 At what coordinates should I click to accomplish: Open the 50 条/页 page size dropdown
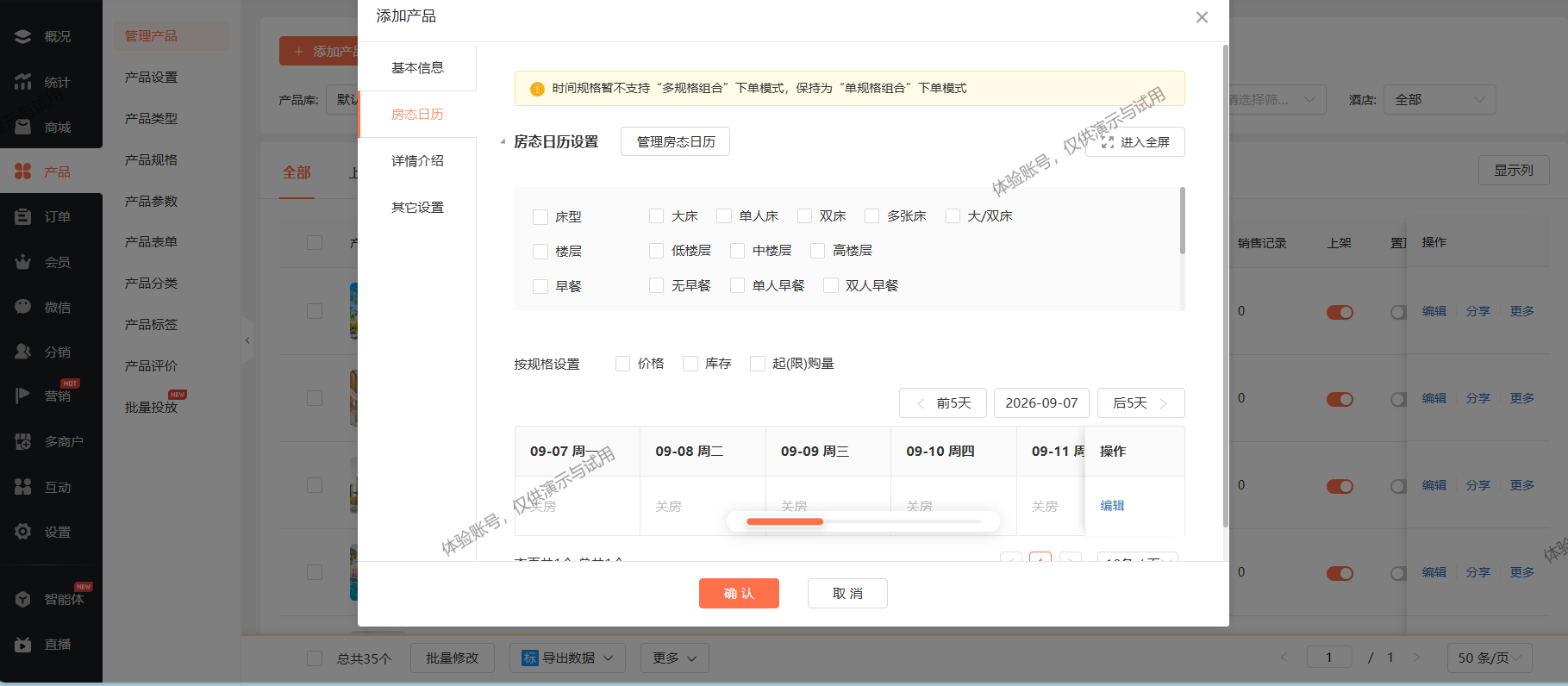[x=1490, y=658]
